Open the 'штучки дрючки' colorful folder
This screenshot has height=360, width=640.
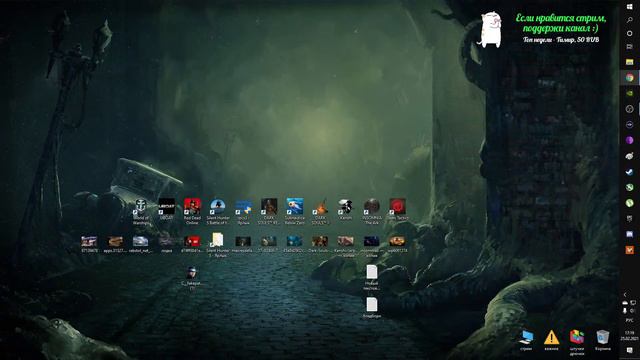pos(577,342)
